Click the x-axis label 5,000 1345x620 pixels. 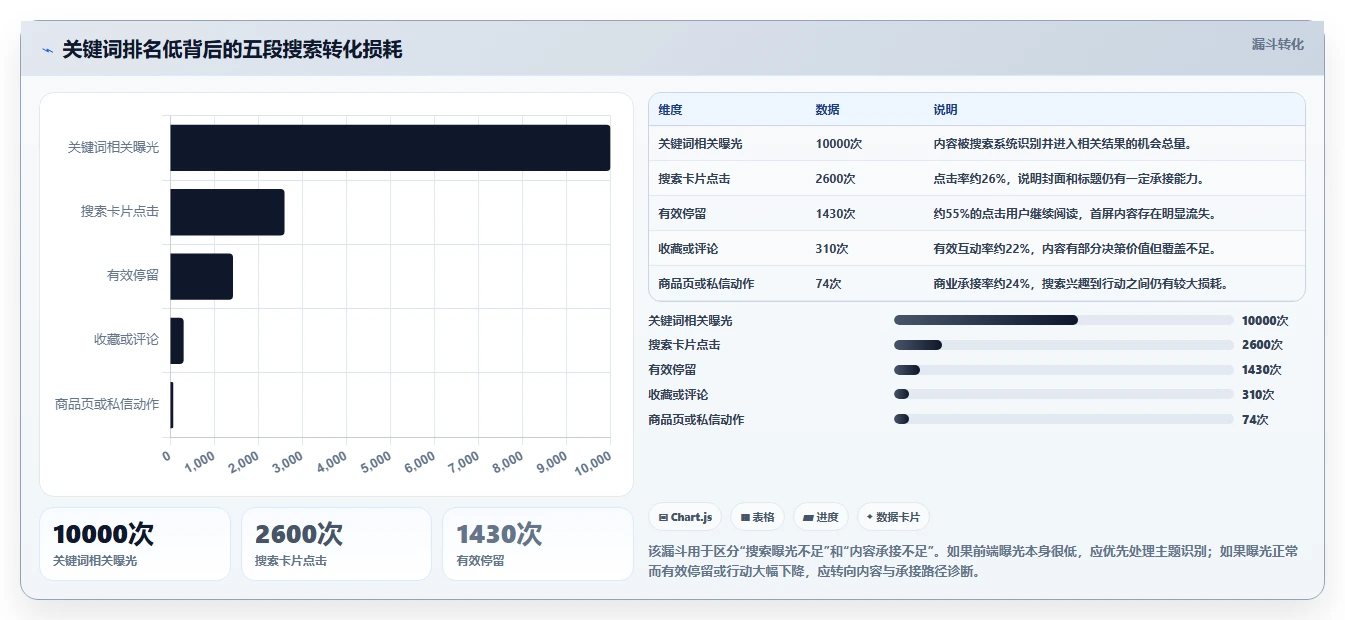[x=376, y=462]
